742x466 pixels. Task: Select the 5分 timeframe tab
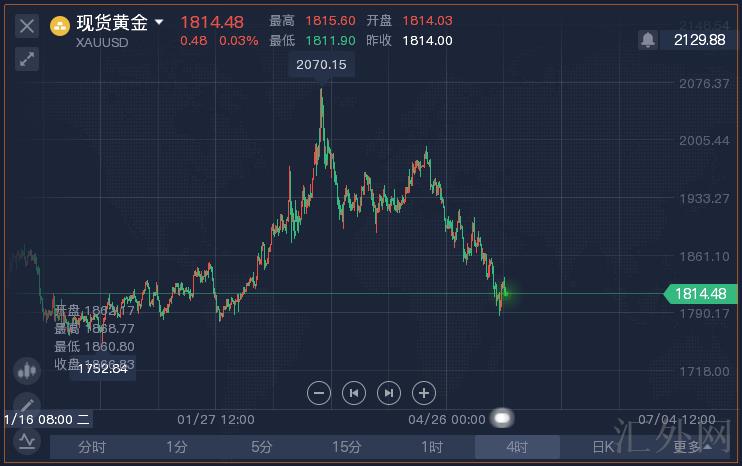[x=262, y=447]
